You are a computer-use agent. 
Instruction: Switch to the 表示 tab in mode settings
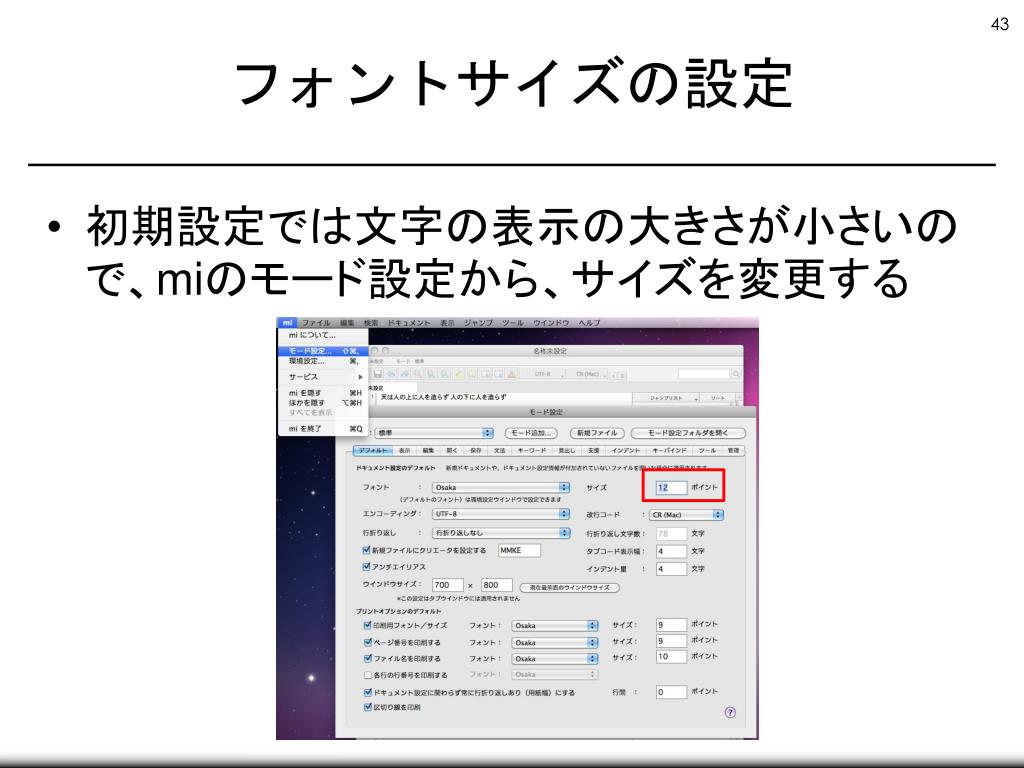coord(404,451)
